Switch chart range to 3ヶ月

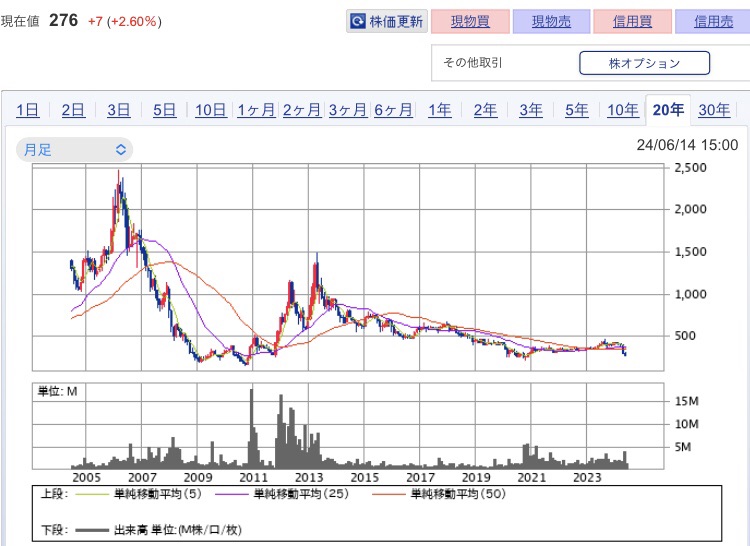click(348, 110)
